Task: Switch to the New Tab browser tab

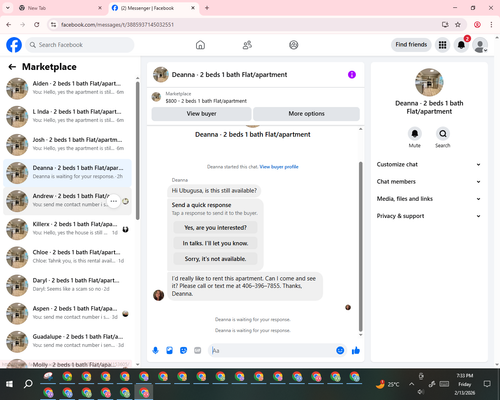Action: pos(60,8)
